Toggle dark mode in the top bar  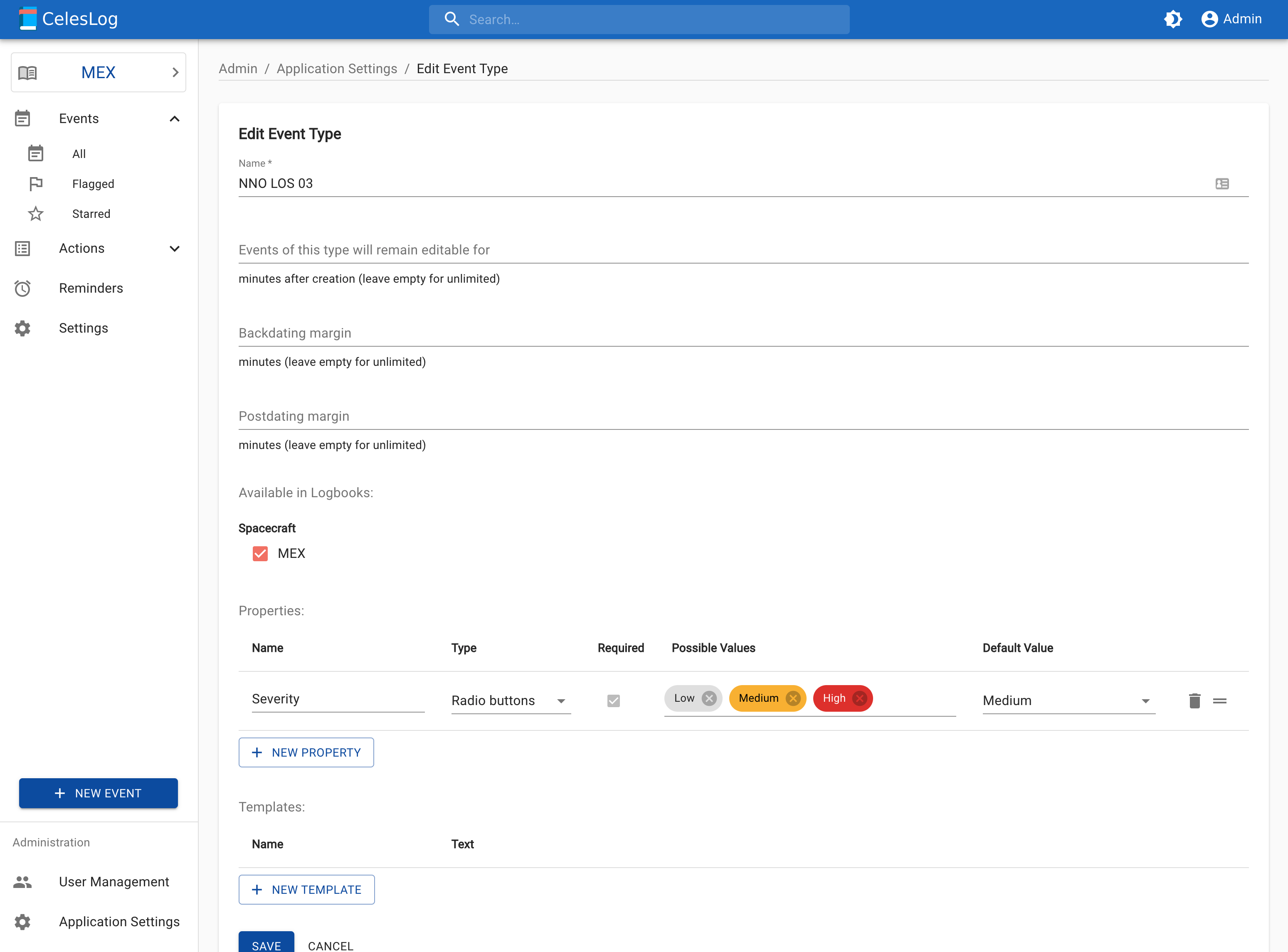click(1174, 19)
